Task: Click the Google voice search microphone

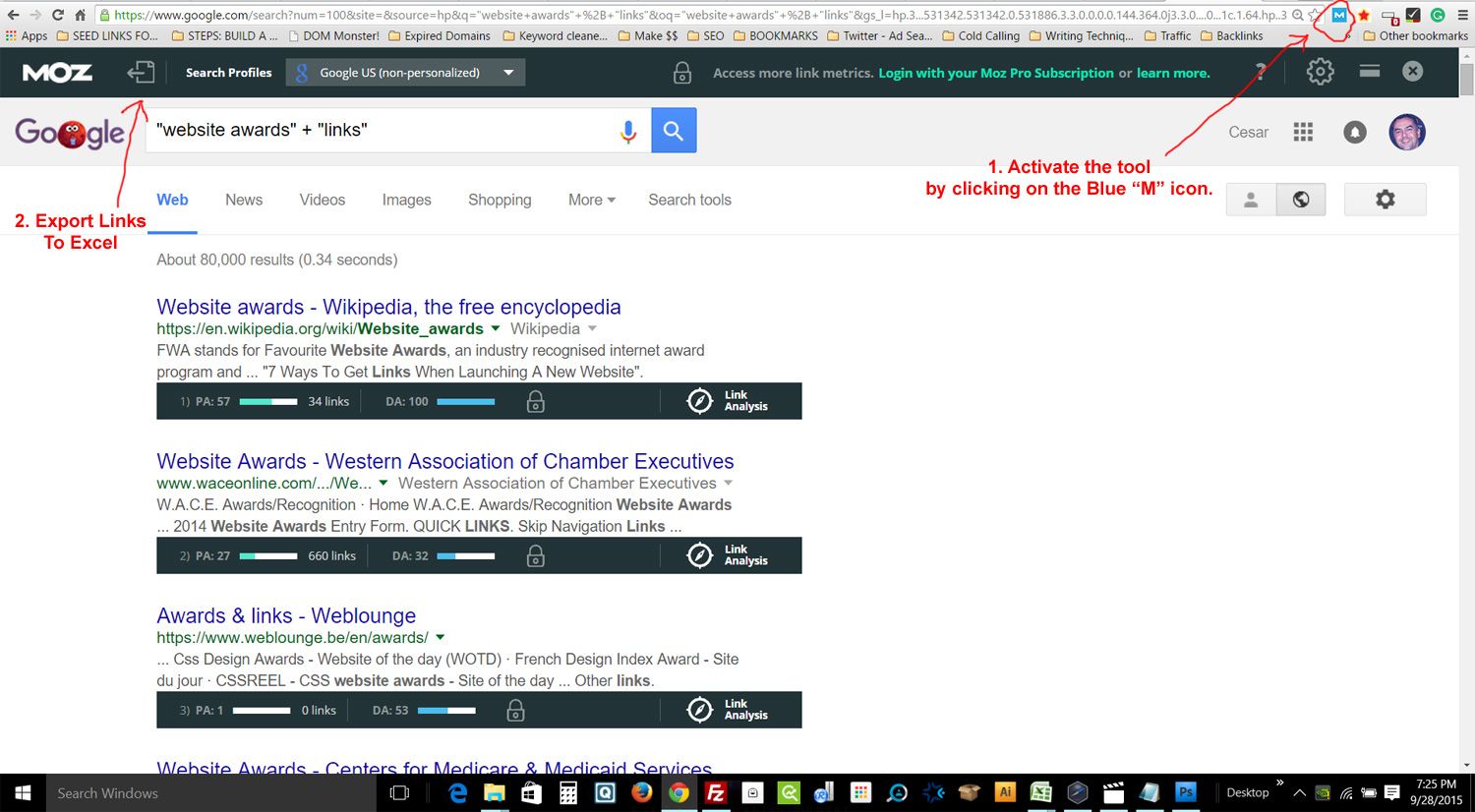Action: click(x=628, y=131)
